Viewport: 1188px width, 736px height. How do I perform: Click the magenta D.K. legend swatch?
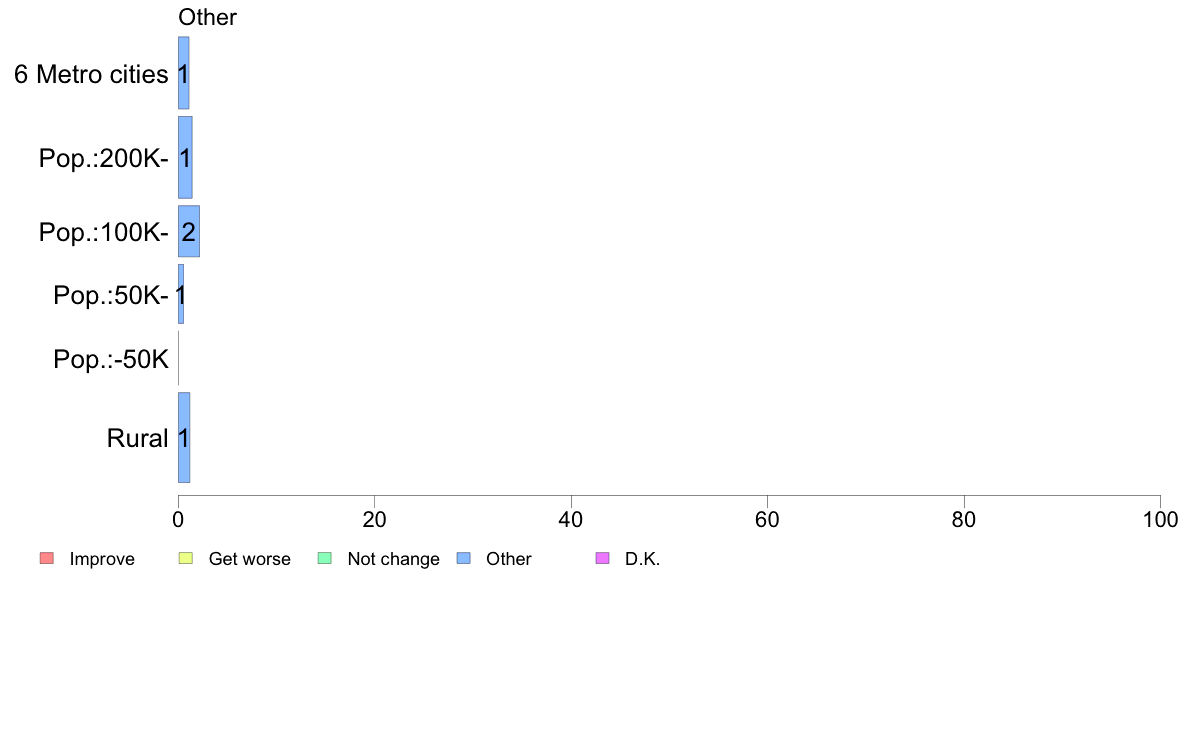pos(602,559)
